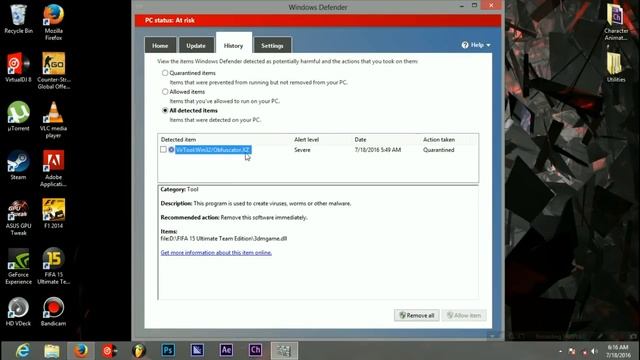Click the 7/18/2016 5:49 AM date cell
The width and height of the screenshot is (640, 360).
coord(378,150)
